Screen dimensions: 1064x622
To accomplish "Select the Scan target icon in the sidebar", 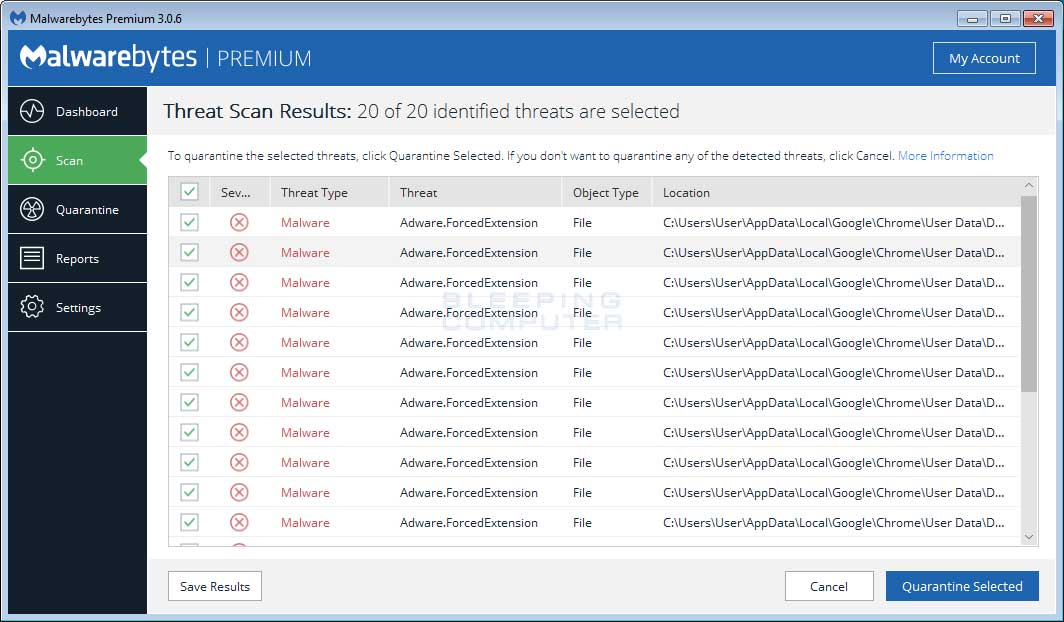I will (34, 160).
